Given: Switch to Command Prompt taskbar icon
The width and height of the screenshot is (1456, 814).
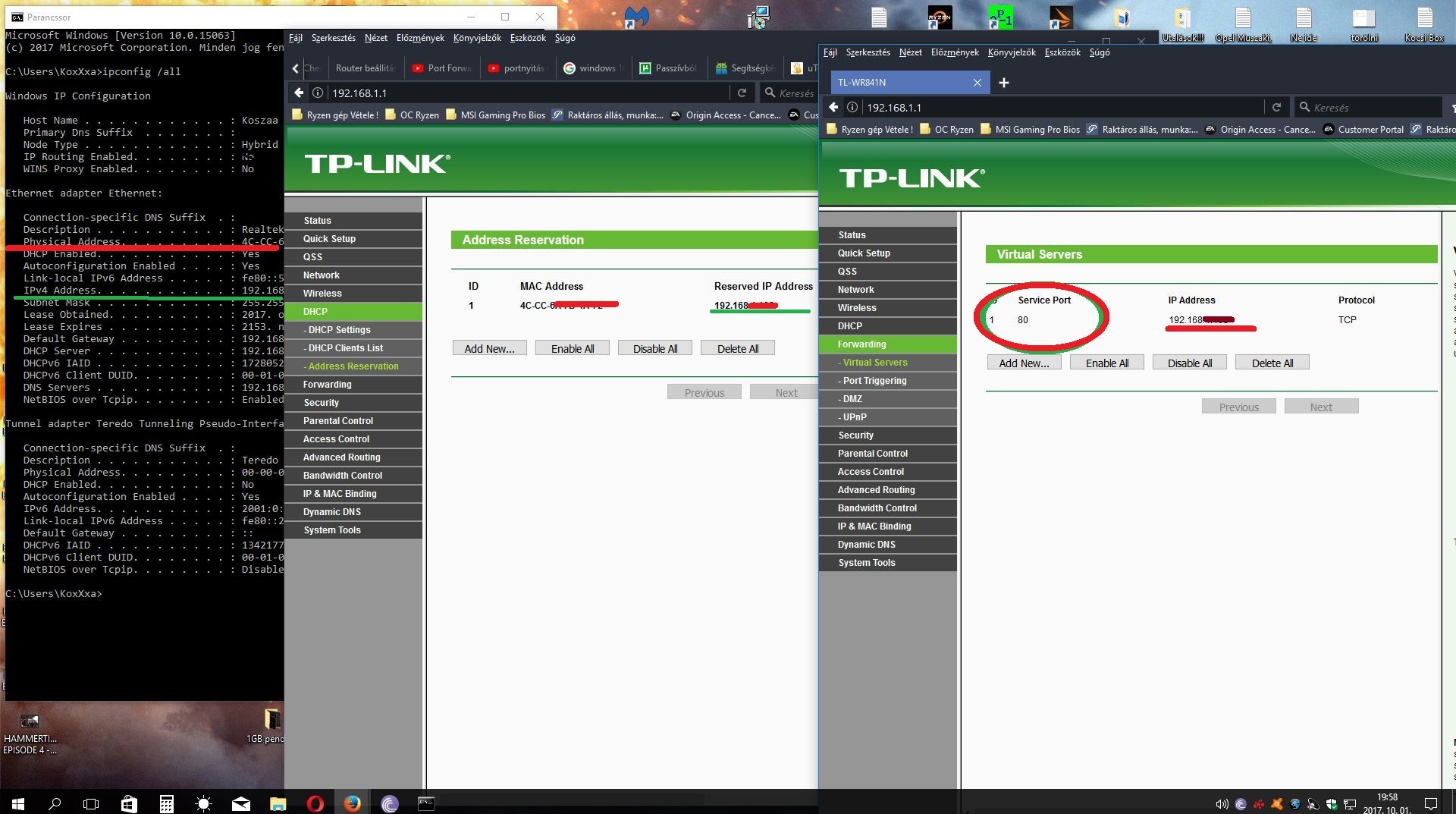Looking at the screenshot, I should 426,803.
